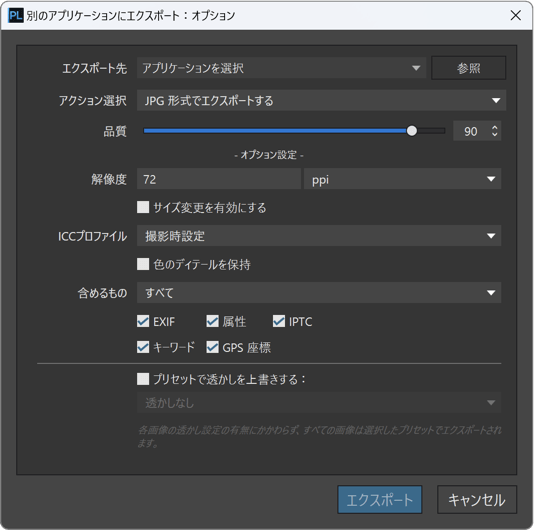This screenshot has height=530, width=534.
Task: Enable サイズ変更を有効にする checkbox
Action: [143, 207]
